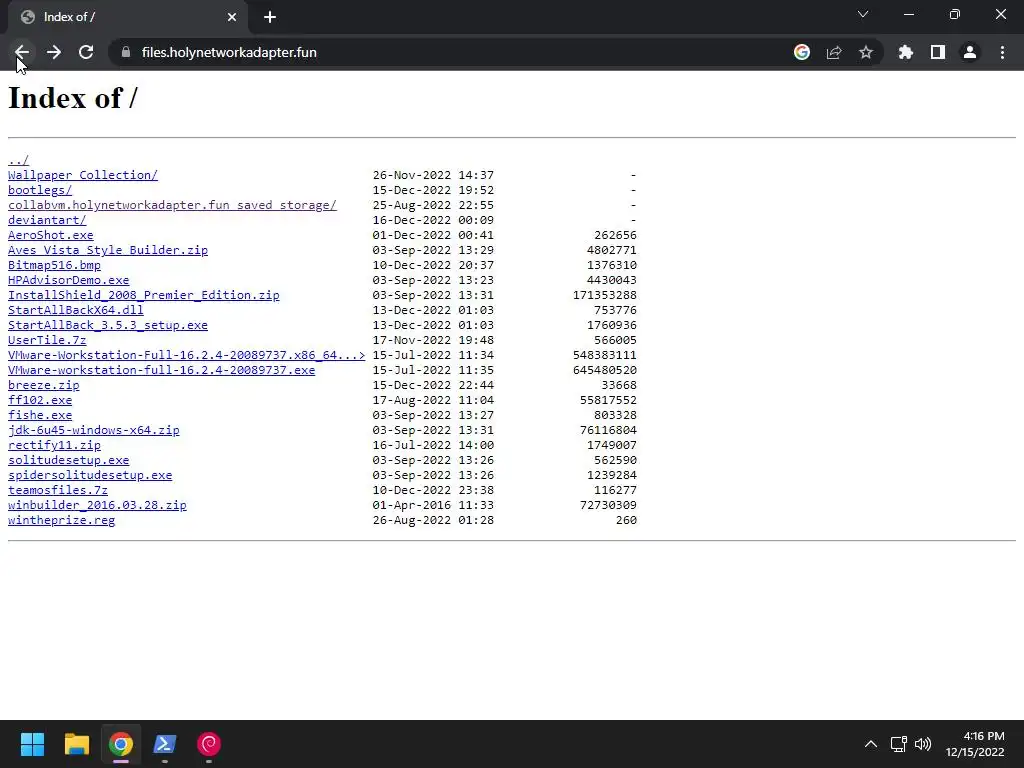
Task: Open File Explorer from the taskbar
Action: tap(76, 744)
